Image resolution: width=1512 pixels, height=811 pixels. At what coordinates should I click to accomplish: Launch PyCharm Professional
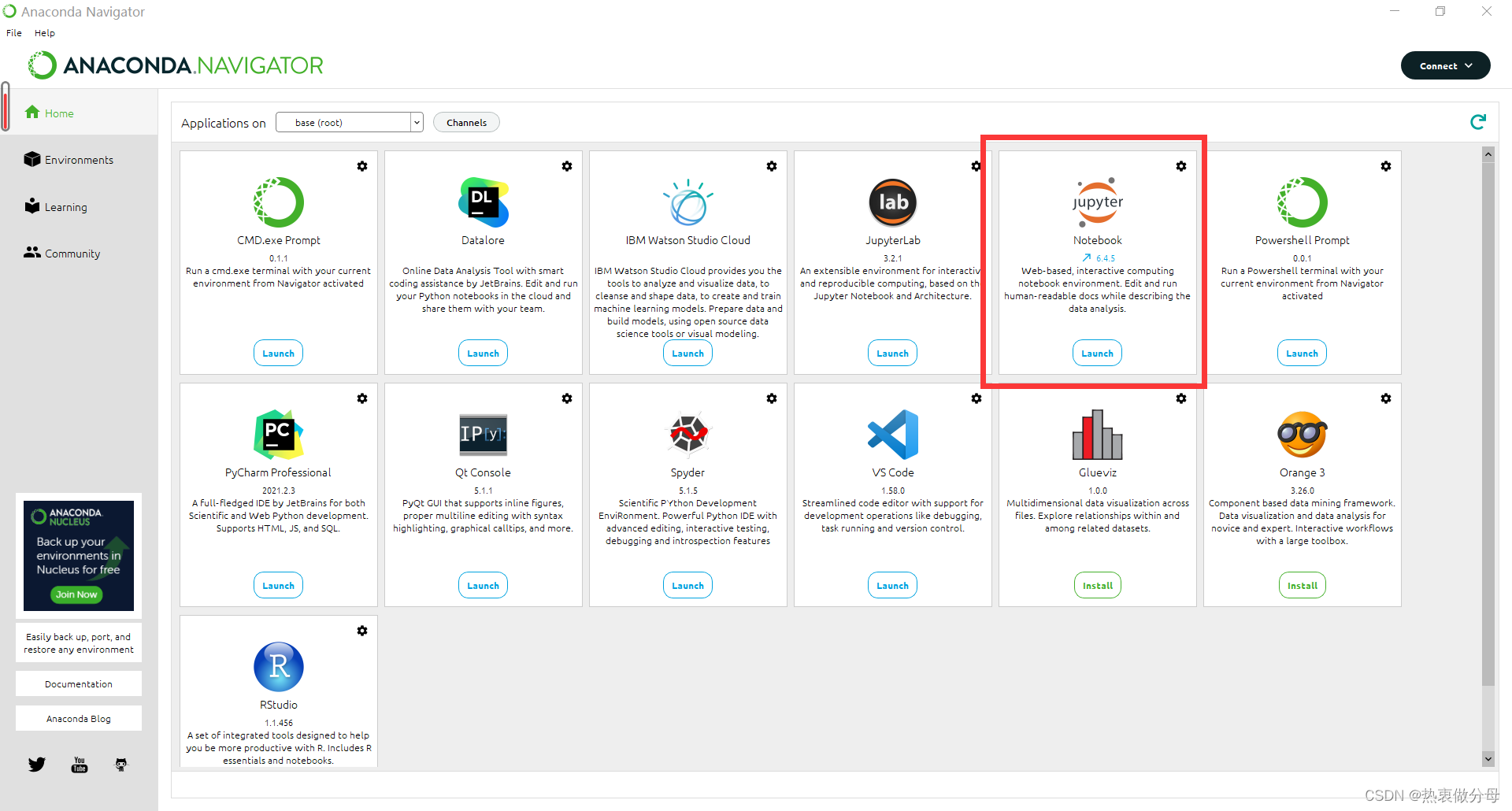(278, 585)
